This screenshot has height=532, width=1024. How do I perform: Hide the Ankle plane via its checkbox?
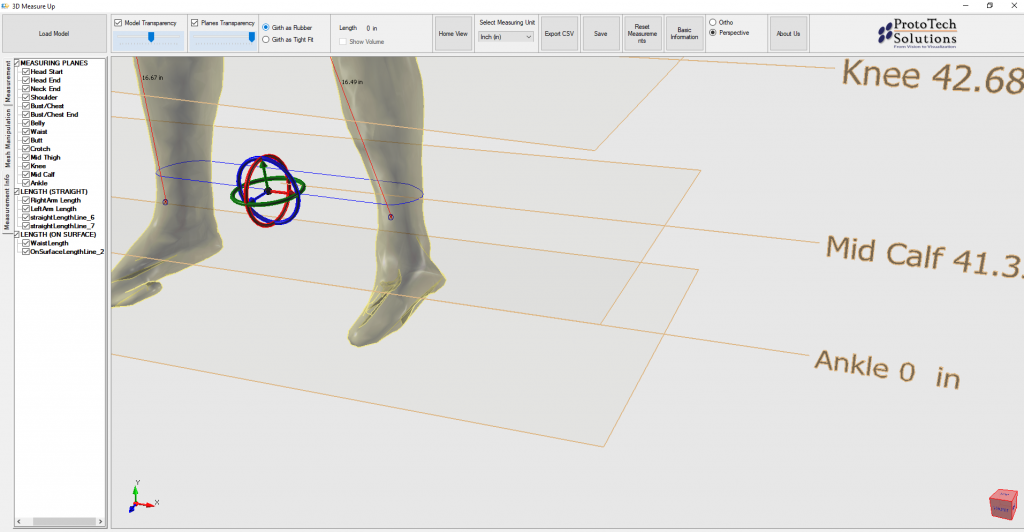(x=26, y=183)
